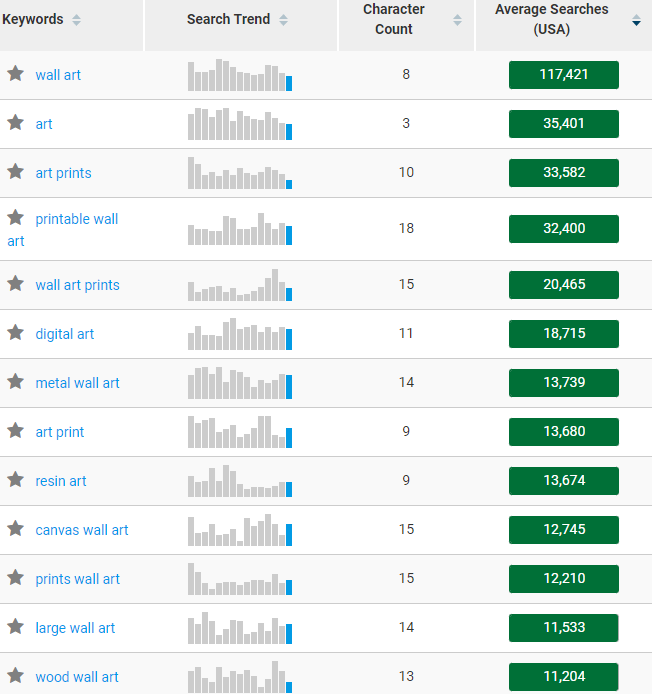The height and width of the screenshot is (697, 652).
Task: Click the 18,715 searches badge
Action: tap(564, 333)
